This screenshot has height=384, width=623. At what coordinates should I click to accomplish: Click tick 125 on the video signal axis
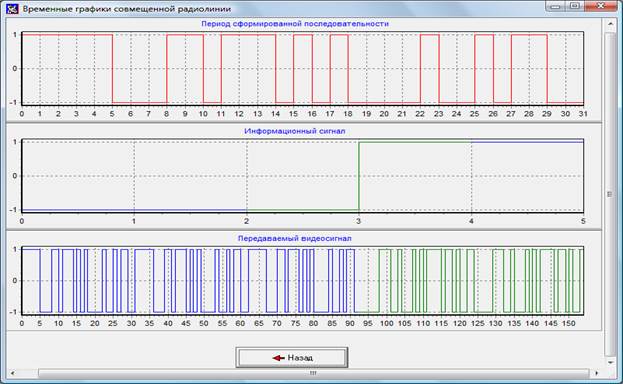click(477, 323)
